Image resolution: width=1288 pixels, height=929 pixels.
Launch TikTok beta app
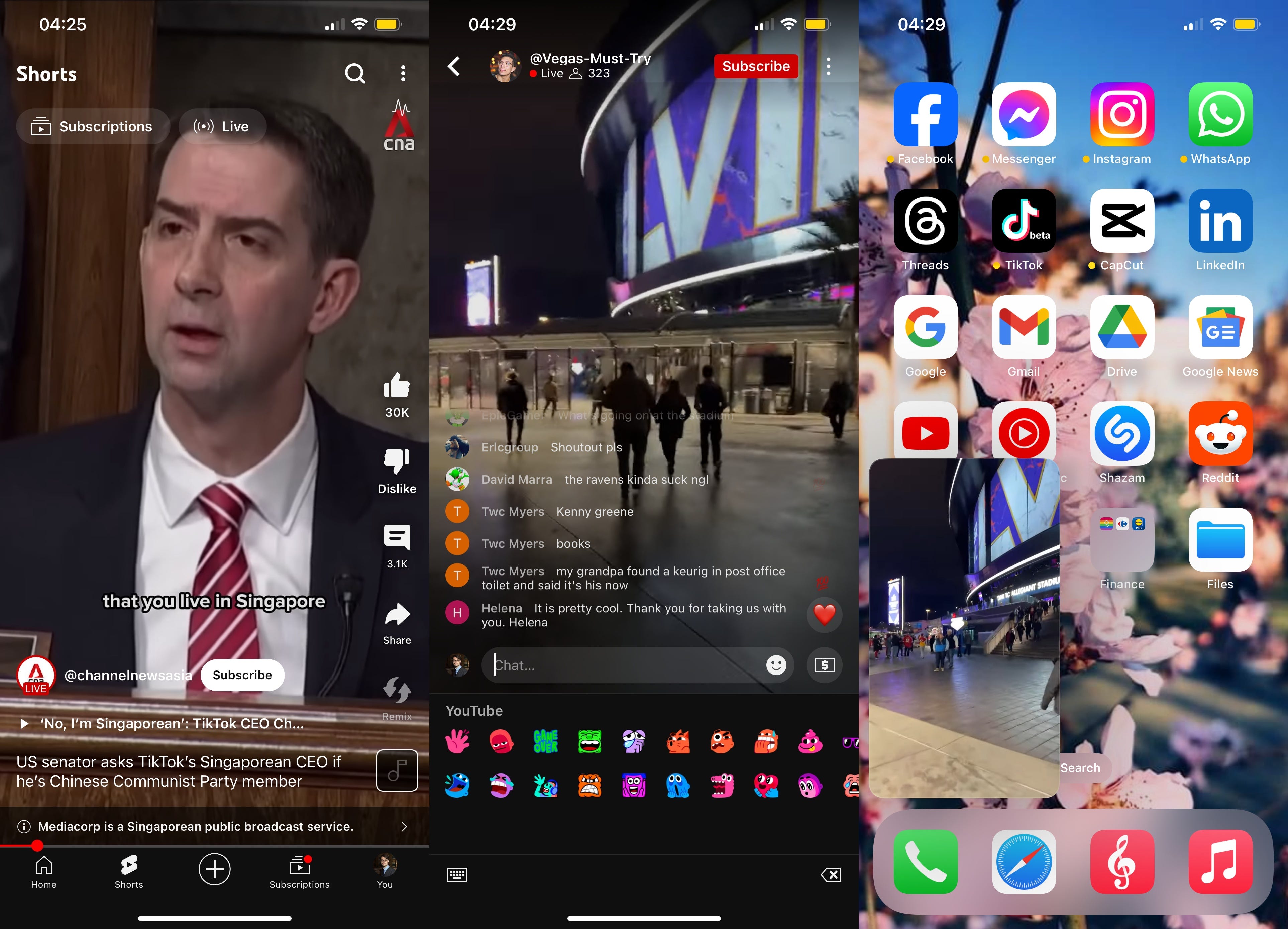[1024, 221]
